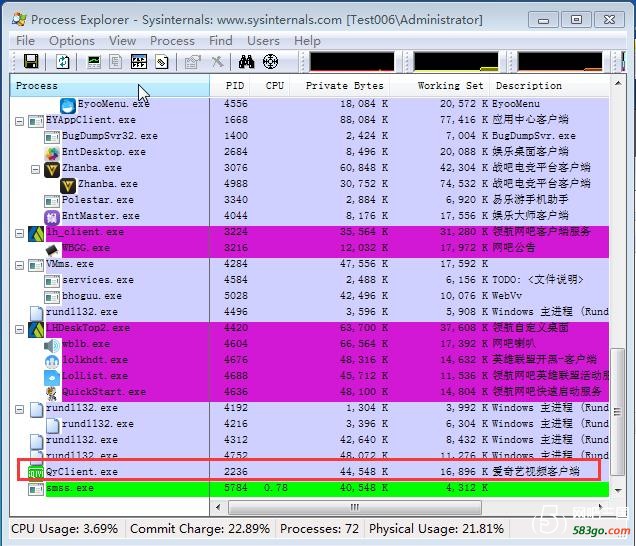Toggle the process tree view icon

pos(116,62)
